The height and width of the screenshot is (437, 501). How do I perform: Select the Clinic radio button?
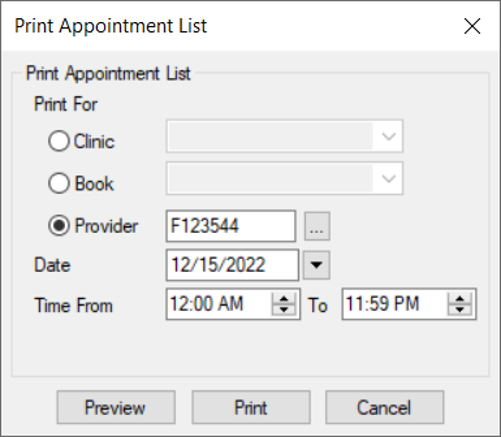59,141
